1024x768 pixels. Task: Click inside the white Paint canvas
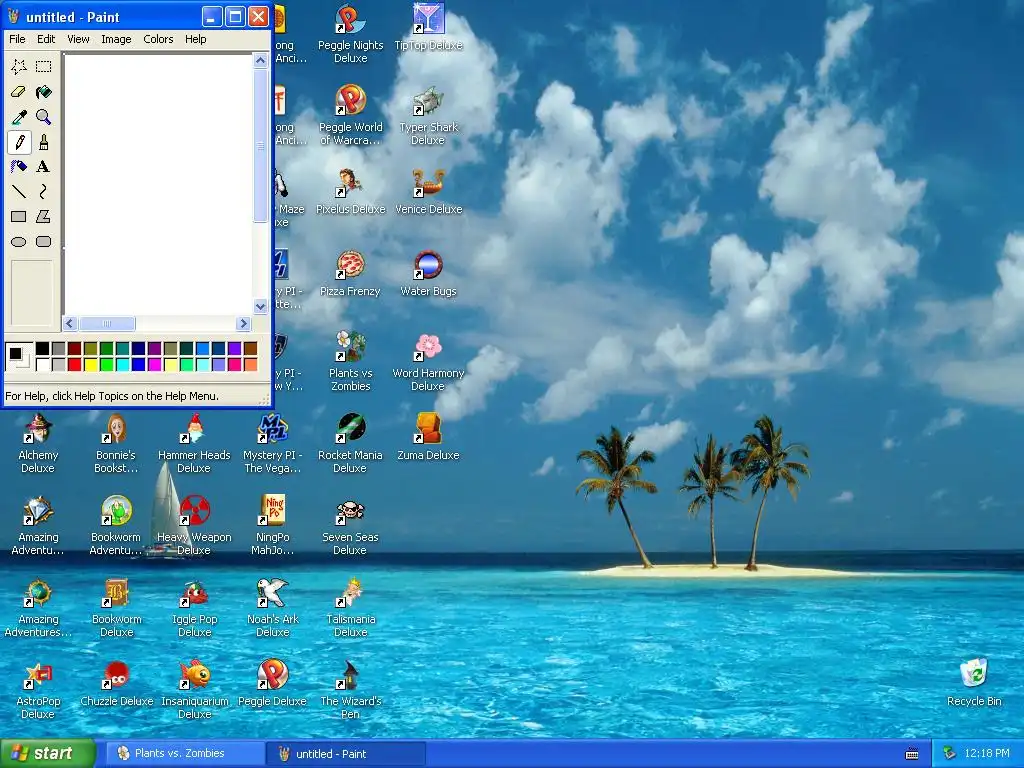tap(158, 184)
